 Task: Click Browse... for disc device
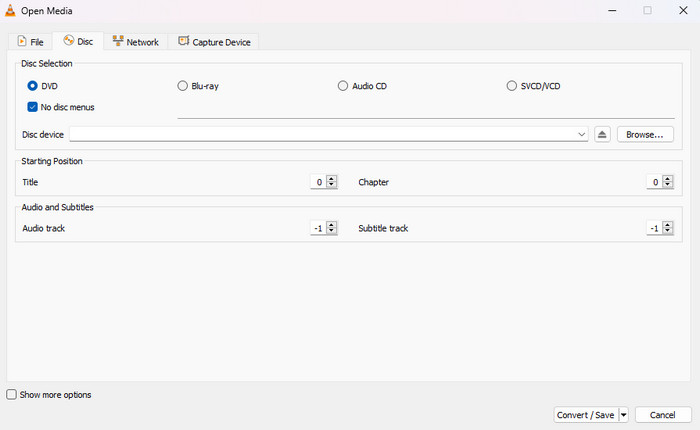click(x=645, y=134)
